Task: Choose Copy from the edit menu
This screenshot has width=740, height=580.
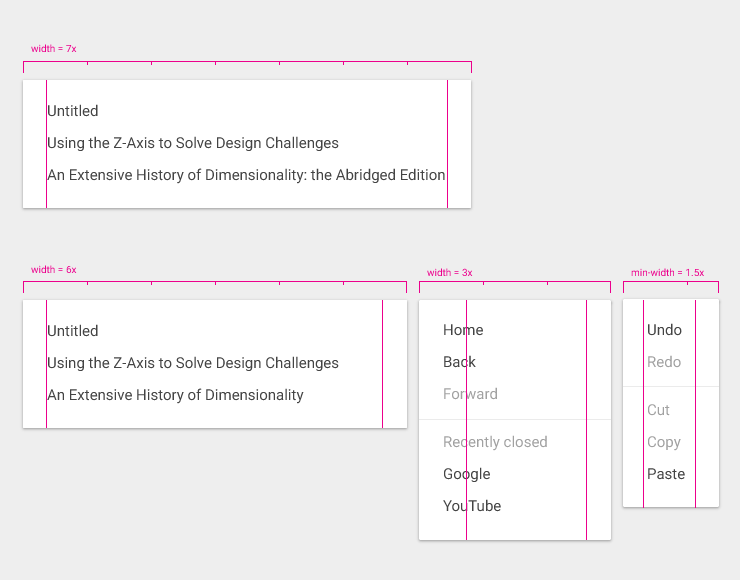Action: click(664, 442)
